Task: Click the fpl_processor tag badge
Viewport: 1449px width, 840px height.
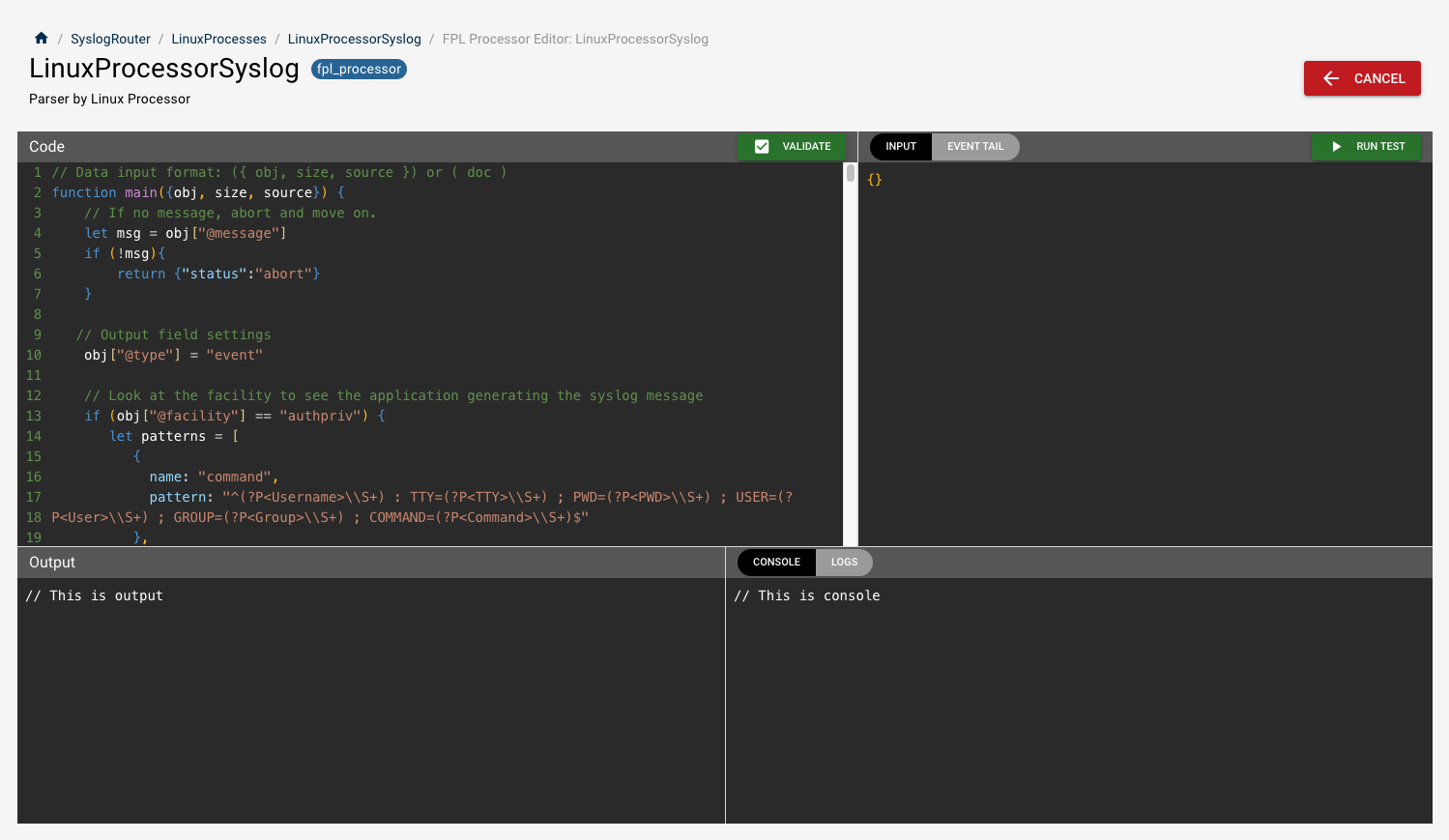Action: pyautogui.click(x=359, y=69)
